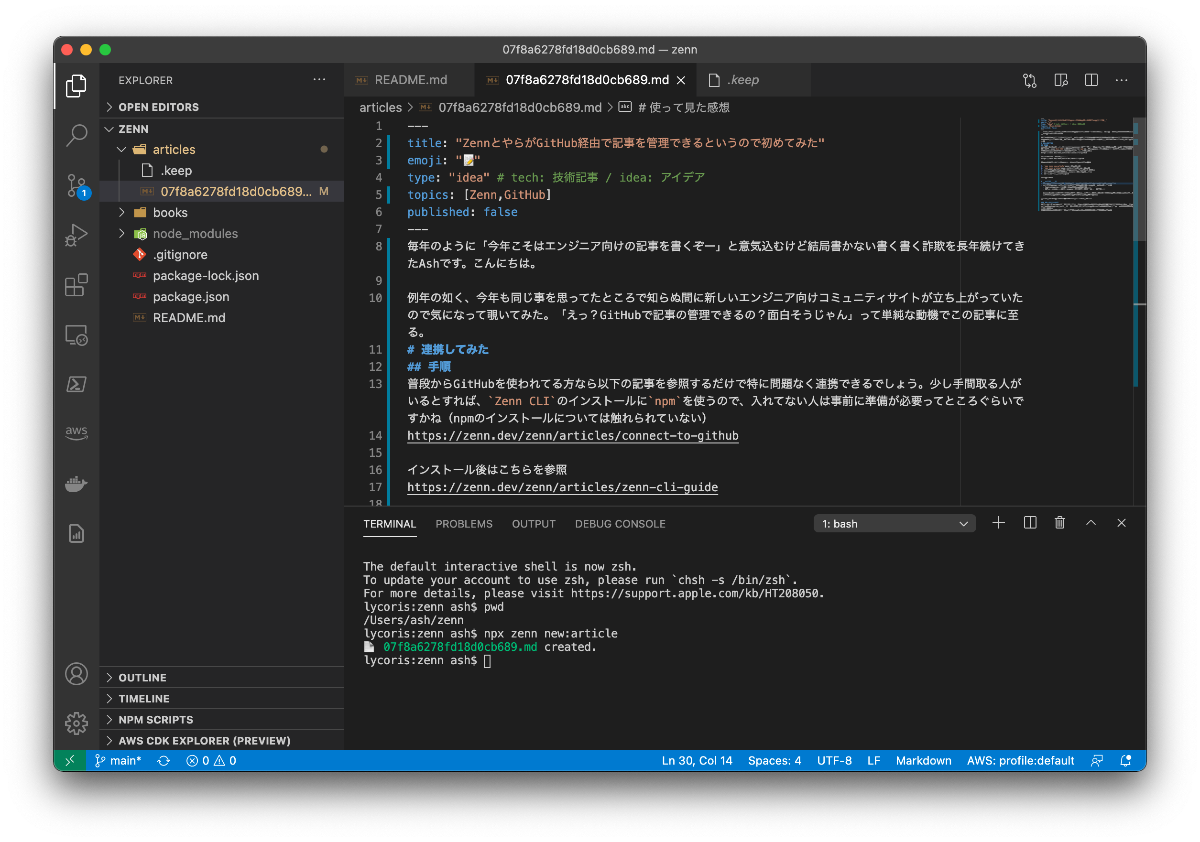Screen dimensions: 1200x842
Task: Expand the books folder
Action: click(x=170, y=212)
